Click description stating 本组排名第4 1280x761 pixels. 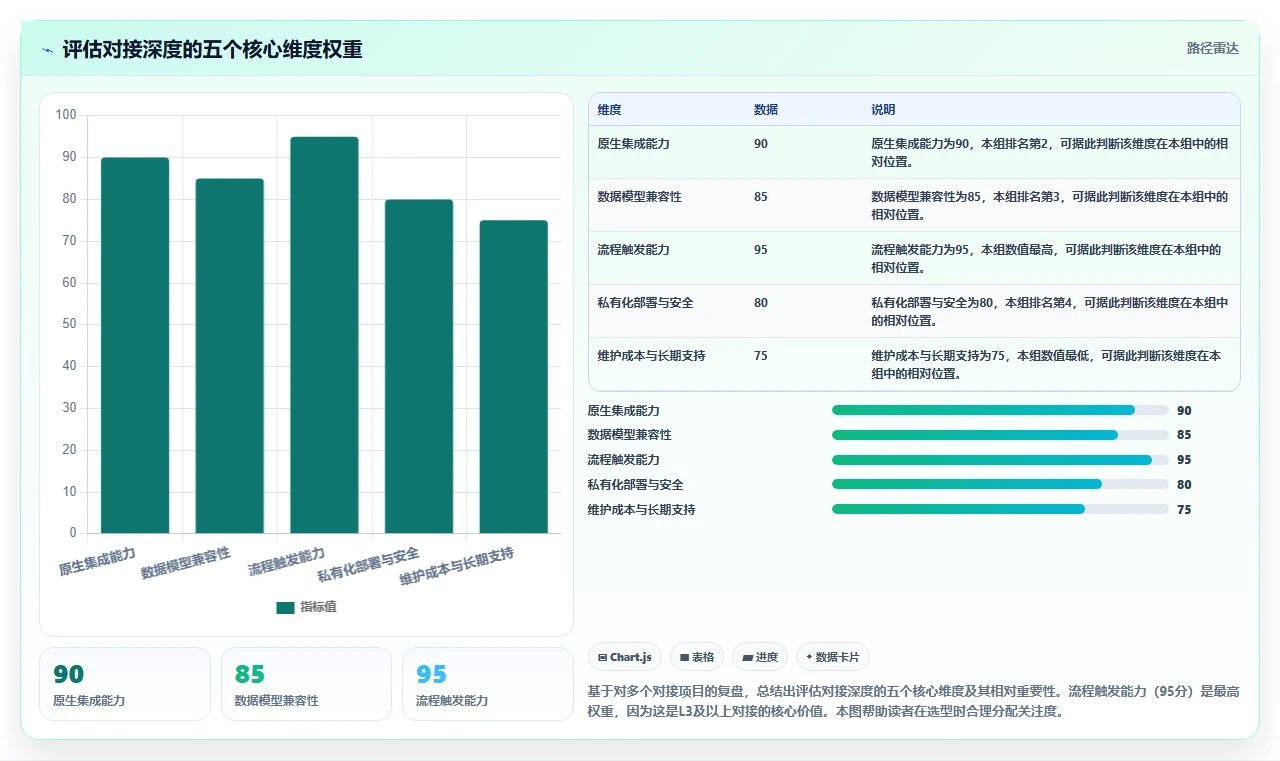[x=1049, y=312]
